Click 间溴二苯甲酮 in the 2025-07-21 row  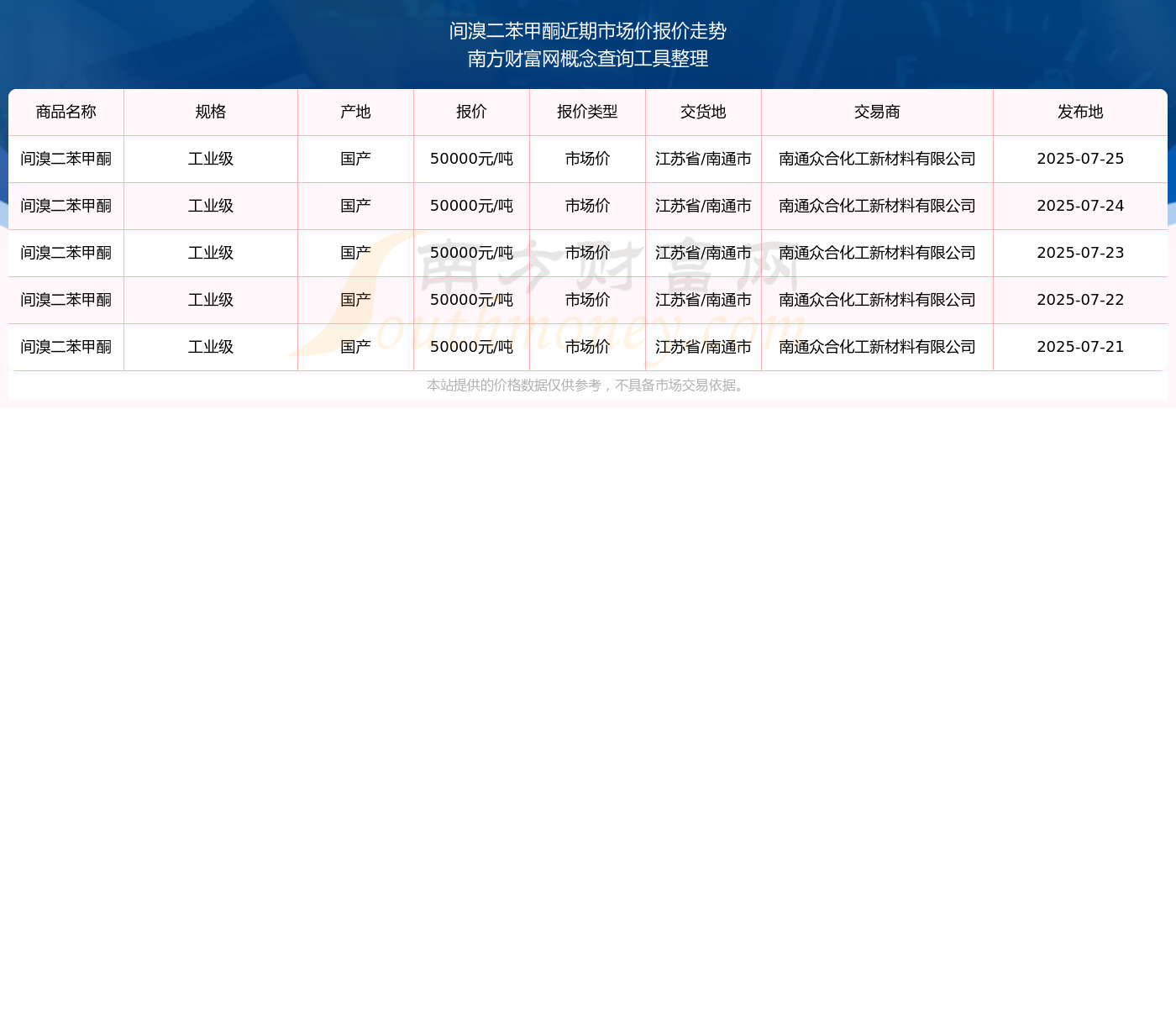point(66,347)
